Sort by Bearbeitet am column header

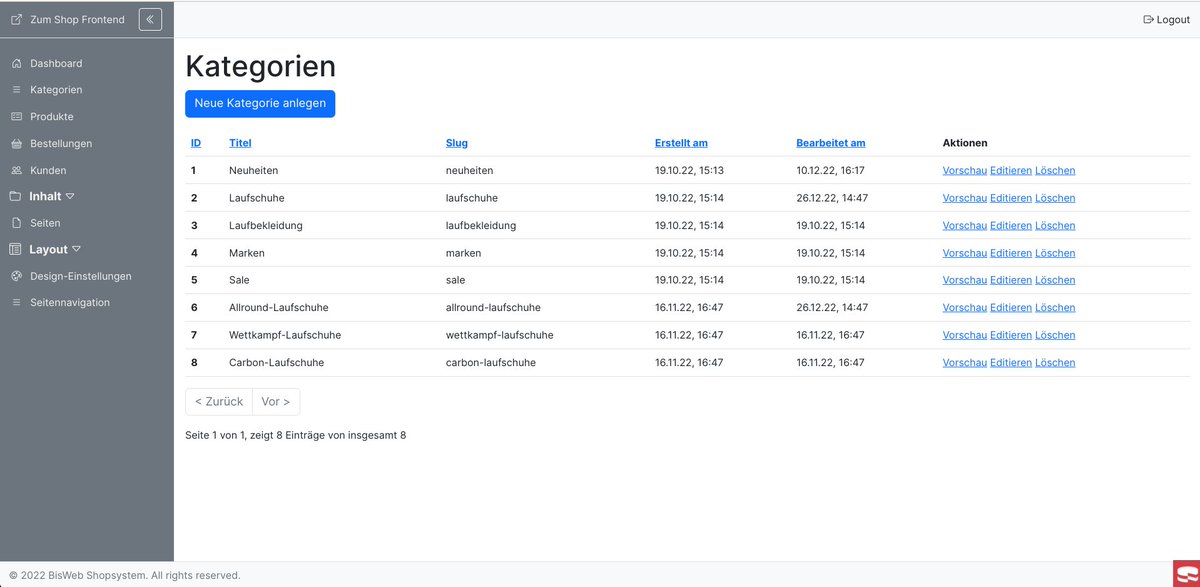pyautogui.click(x=831, y=143)
